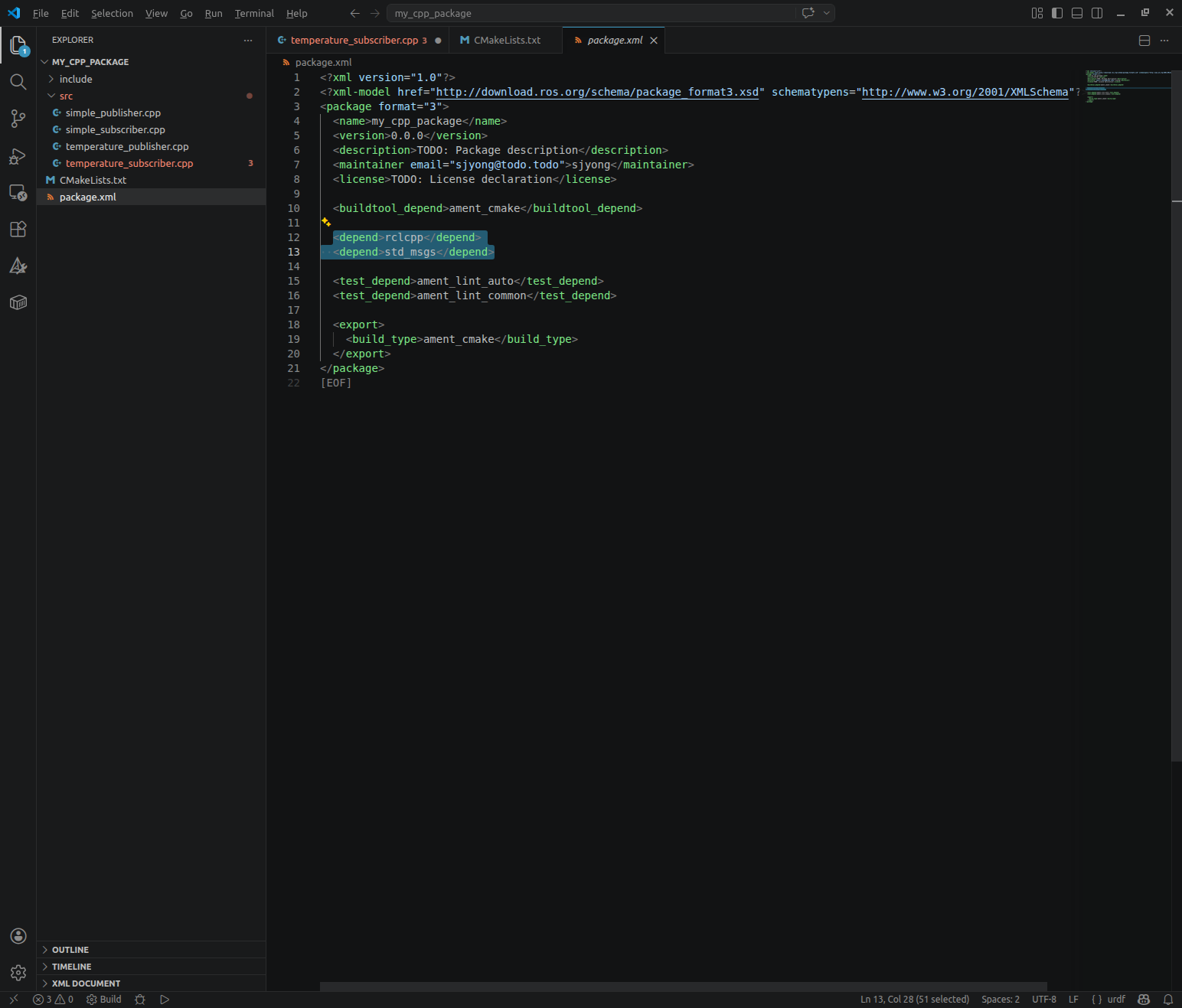
Task: Expand the TIMELINE section
Action: 151,967
